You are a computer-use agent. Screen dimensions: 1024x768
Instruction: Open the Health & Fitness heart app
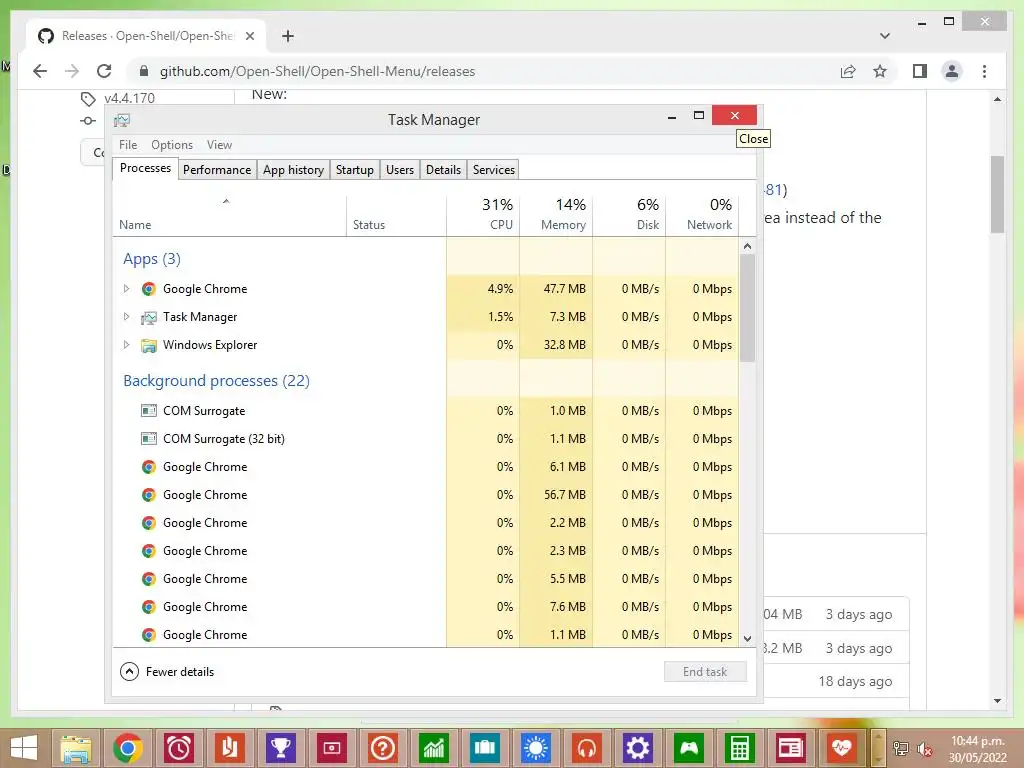coord(841,748)
